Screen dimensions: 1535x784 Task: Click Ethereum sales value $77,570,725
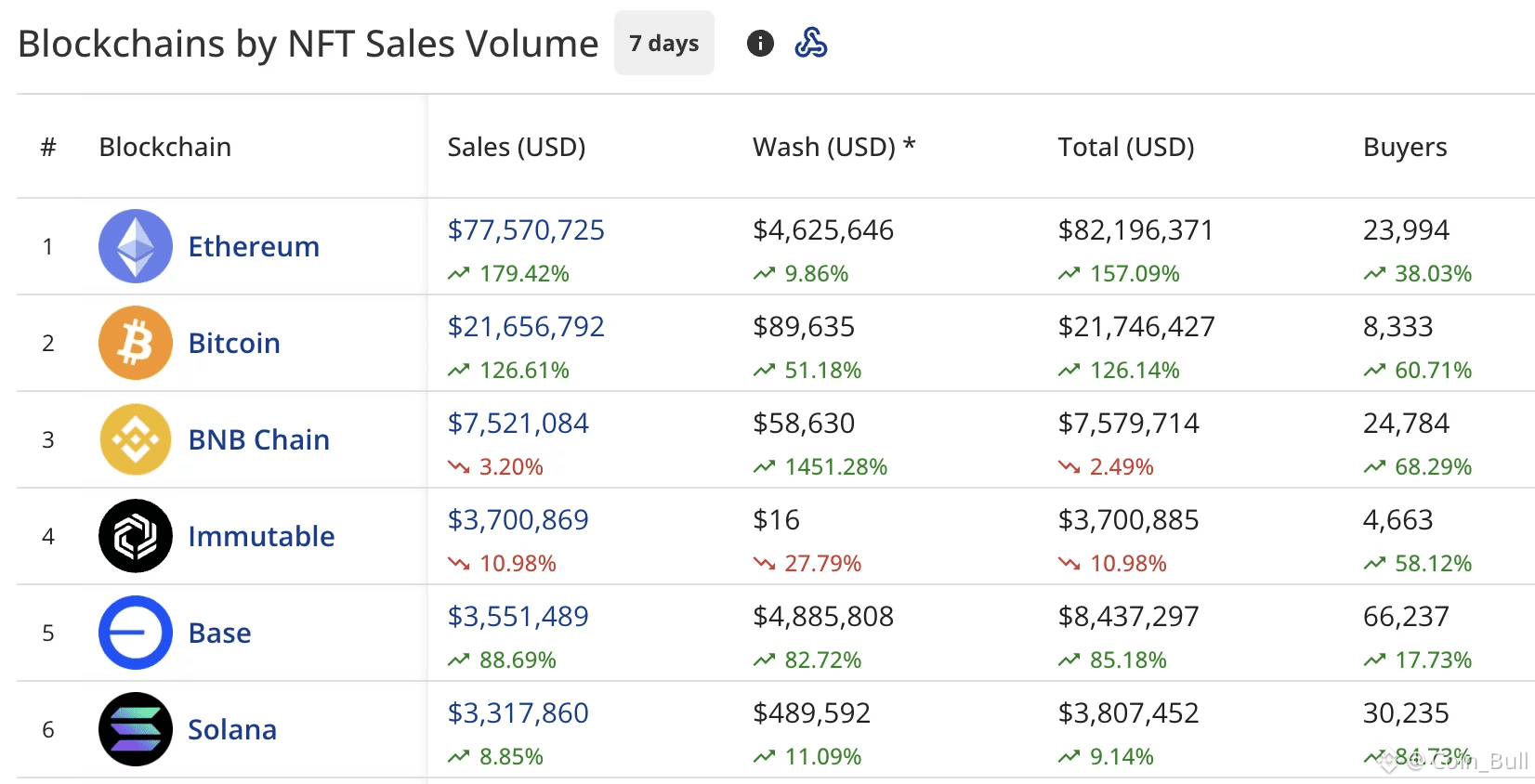point(526,229)
